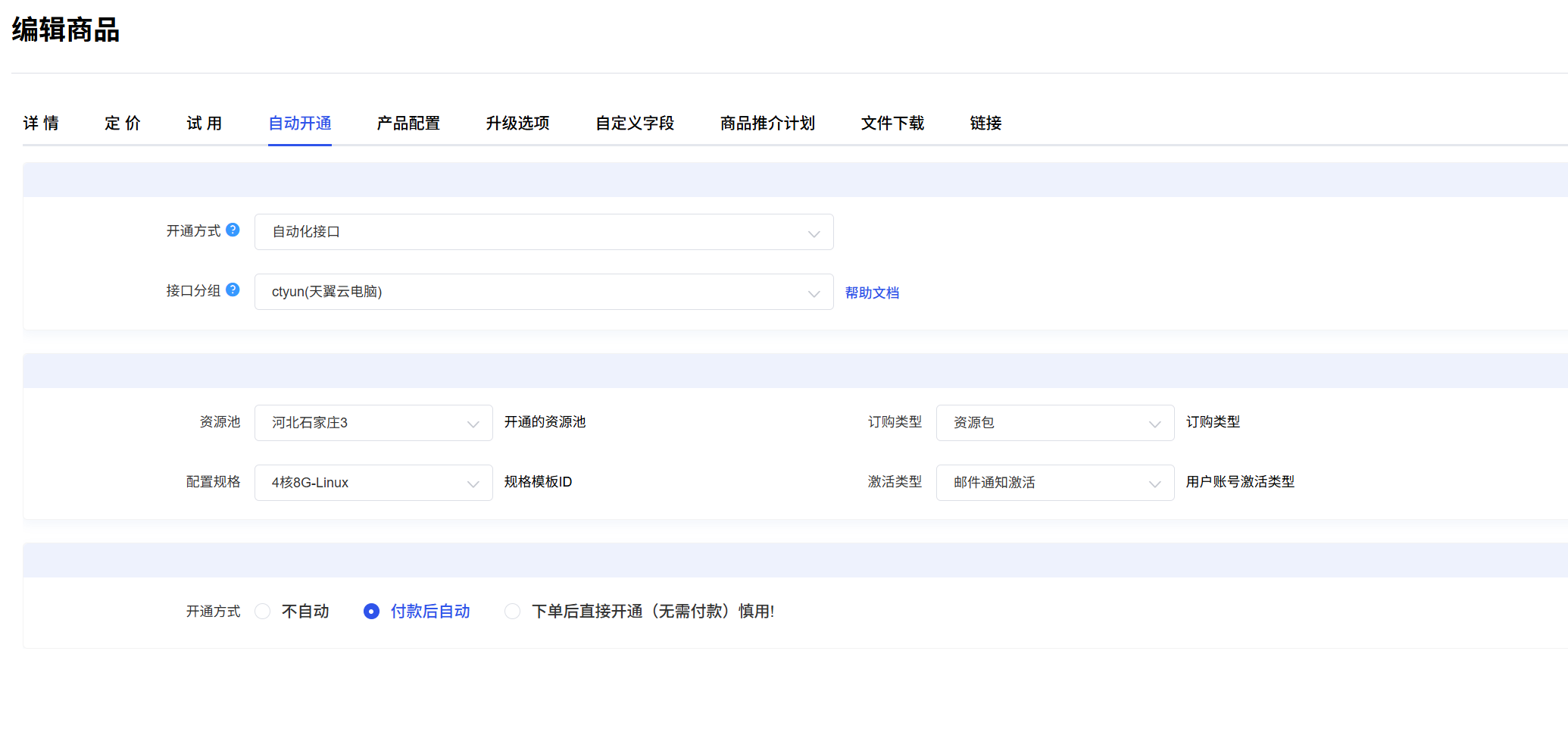Viewport: 1568px width, 748px height.
Task: Open the 开通方式 dropdown showing 自动化接口
Action: (543, 232)
